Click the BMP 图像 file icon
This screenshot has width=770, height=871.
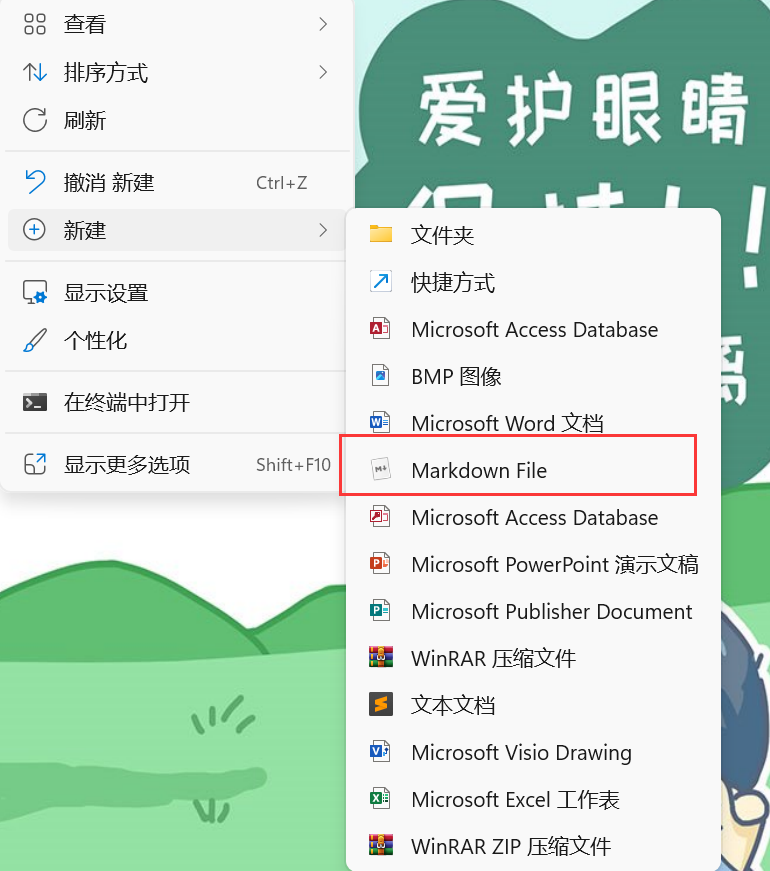point(381,376)
